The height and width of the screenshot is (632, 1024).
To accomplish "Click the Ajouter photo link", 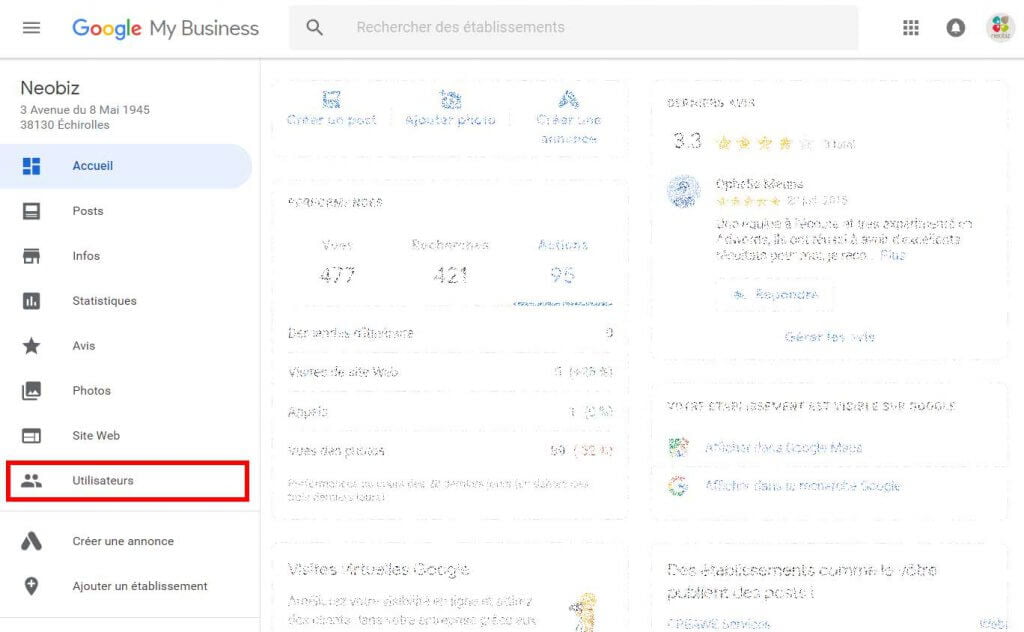I will pyautogui.click(x=451, y=120).
